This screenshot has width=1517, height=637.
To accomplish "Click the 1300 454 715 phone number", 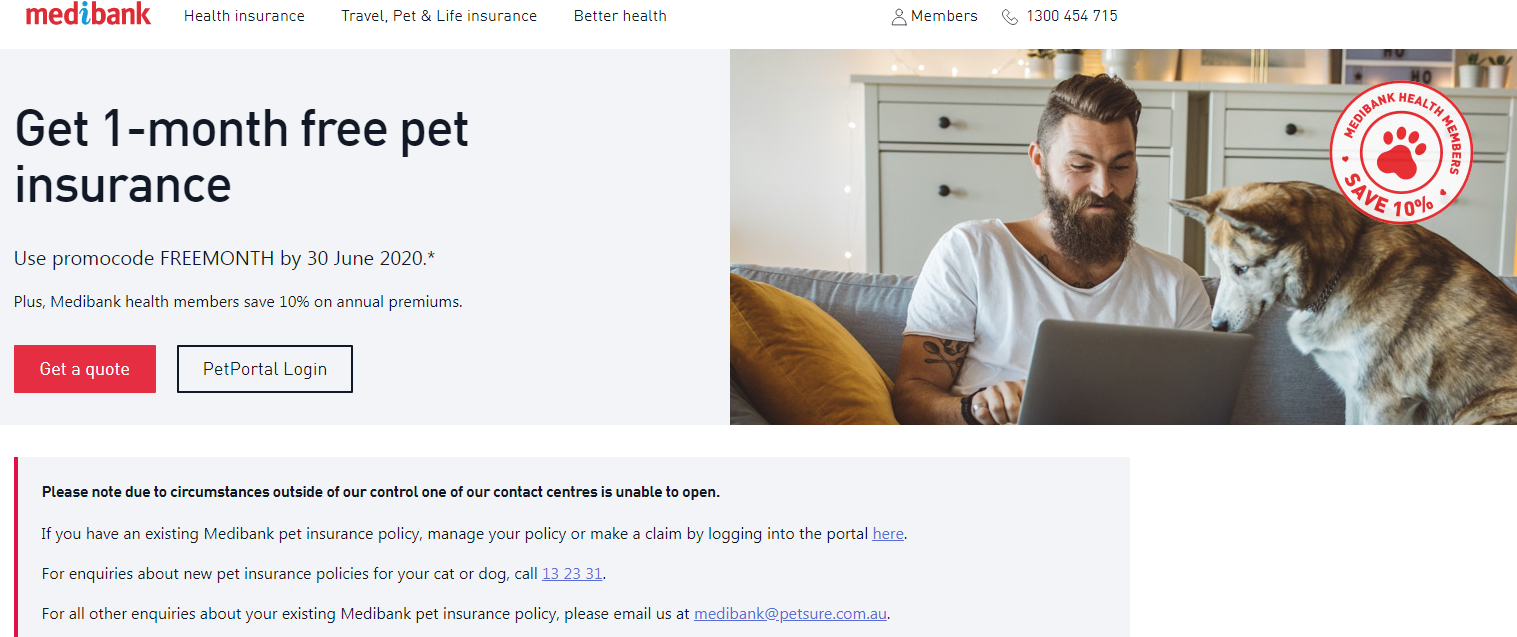I will click(1072, 16).
